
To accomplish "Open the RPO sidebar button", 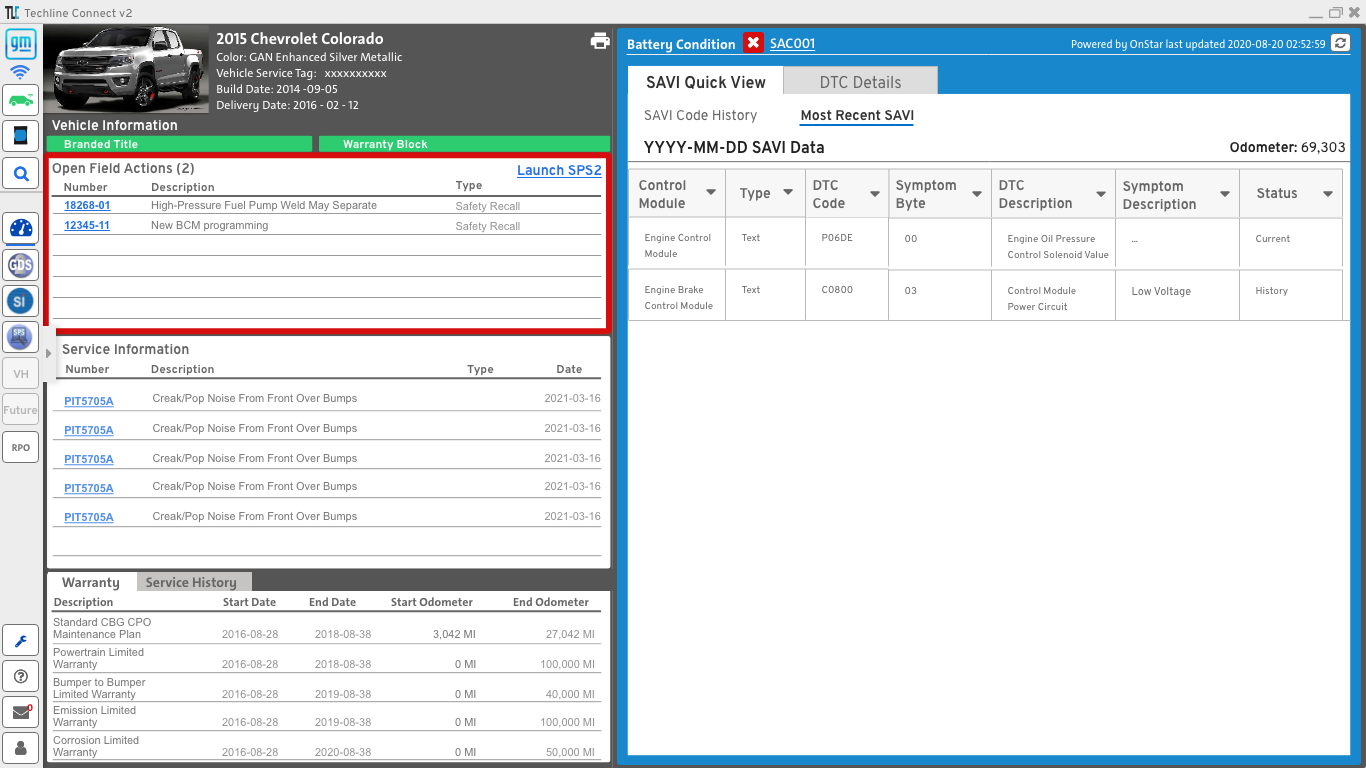I will click(21, 447).
